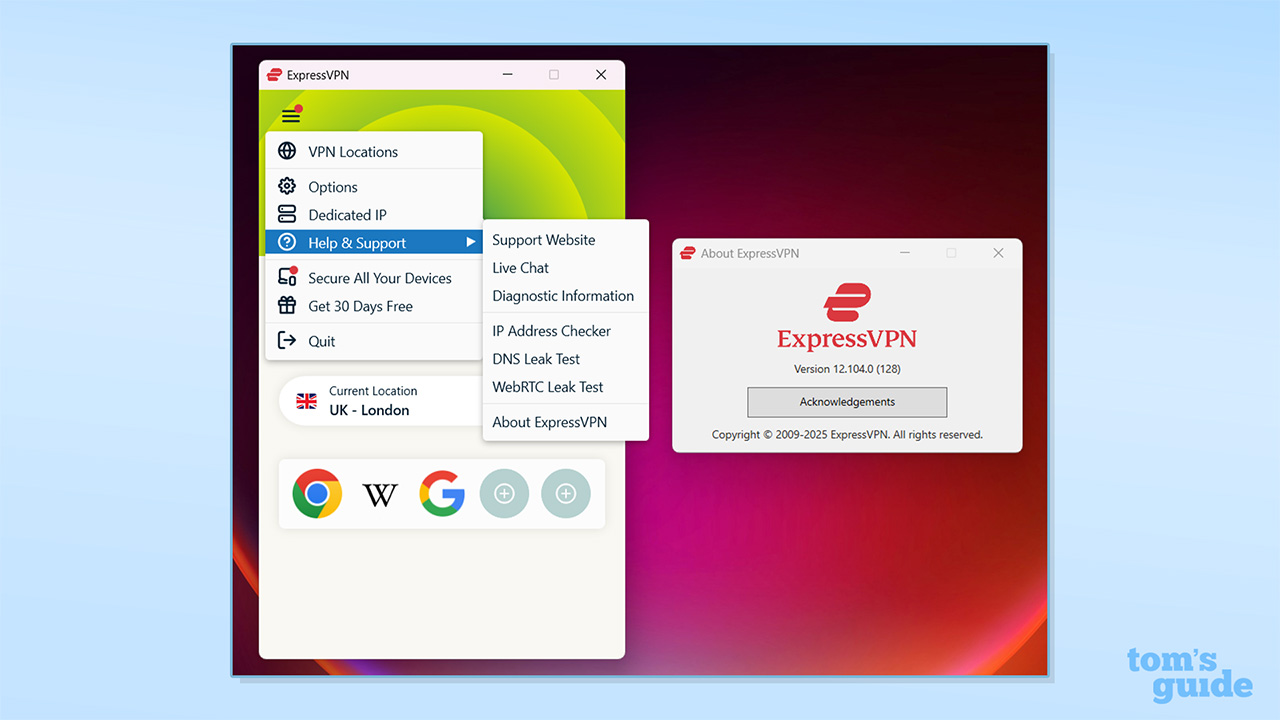Screen dimensions: 1280x720
Task: Open the Chrome shortcut icon
Action: pos(316,493)
